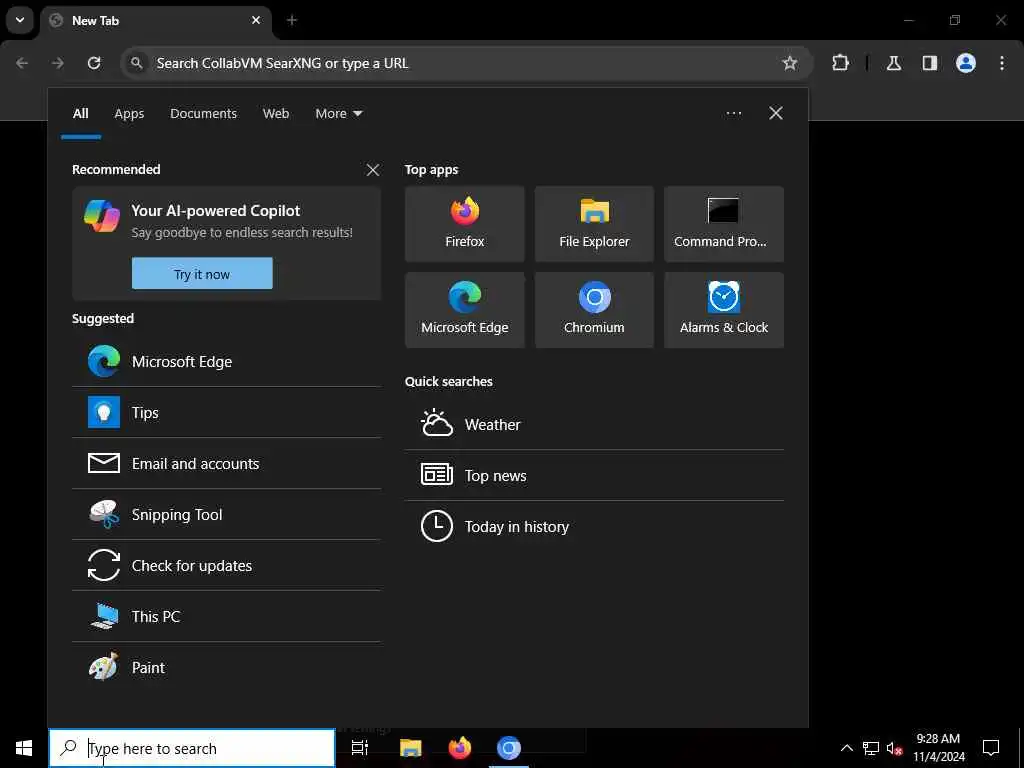The height and width of the screenshot is (768, 1024).
Task: Switch to the All search tab
Action: point(80,114)
